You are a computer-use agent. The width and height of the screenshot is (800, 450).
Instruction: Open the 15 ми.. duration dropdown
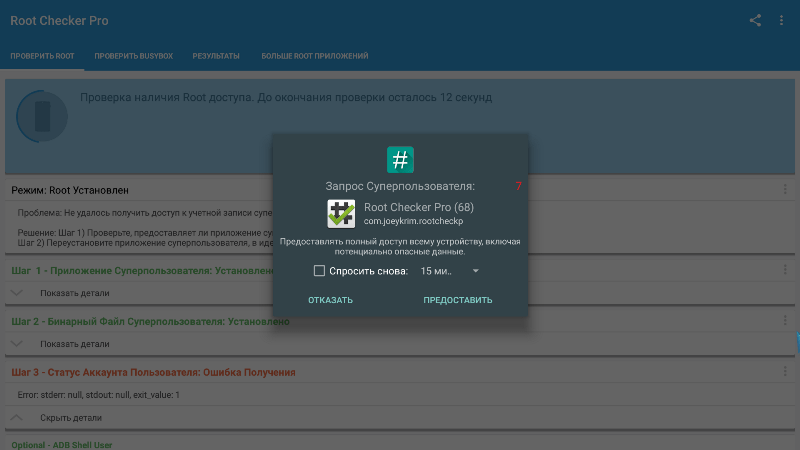tap(449, 271)
